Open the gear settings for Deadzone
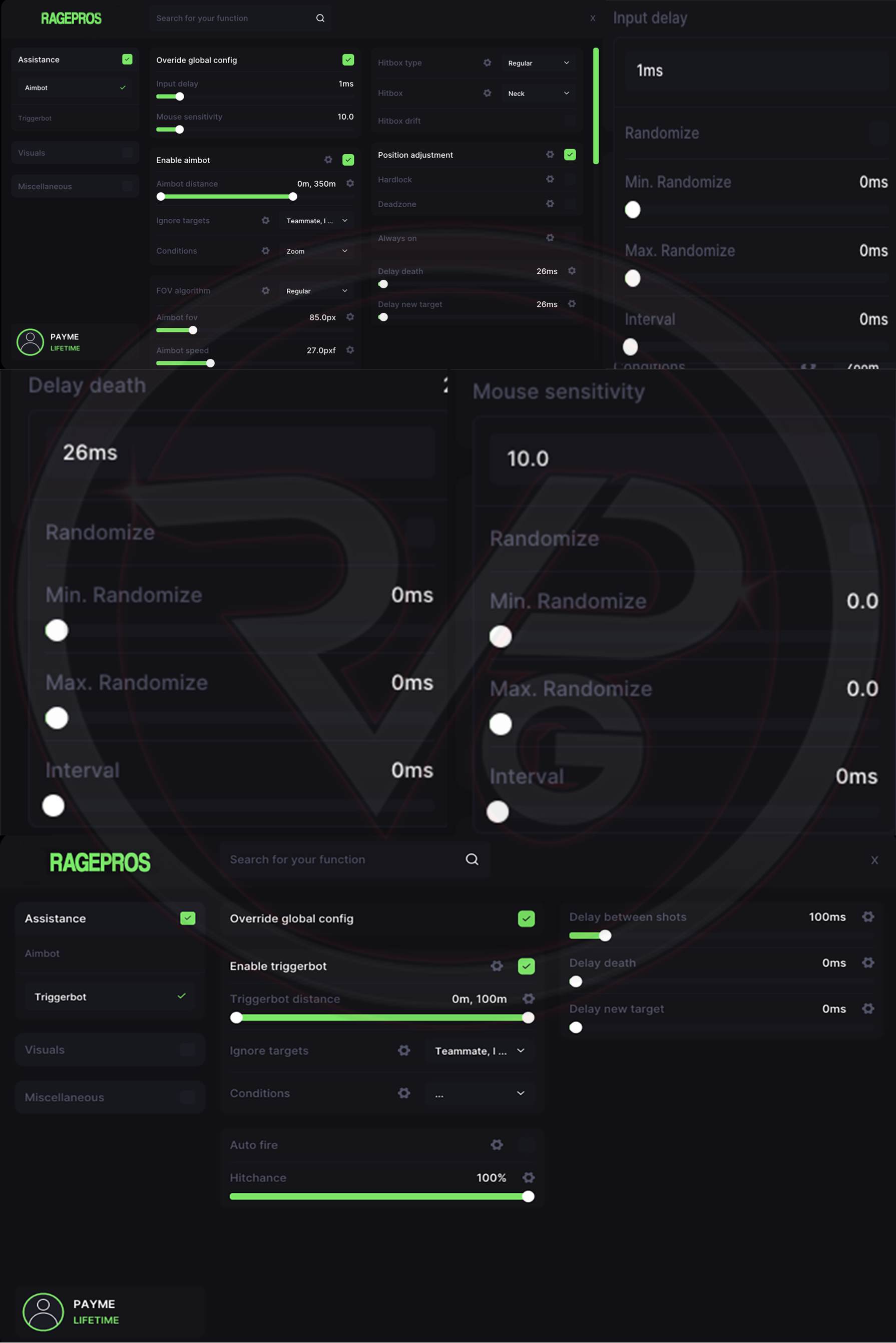The image size is (896, 1343). [x=550, y=204]
